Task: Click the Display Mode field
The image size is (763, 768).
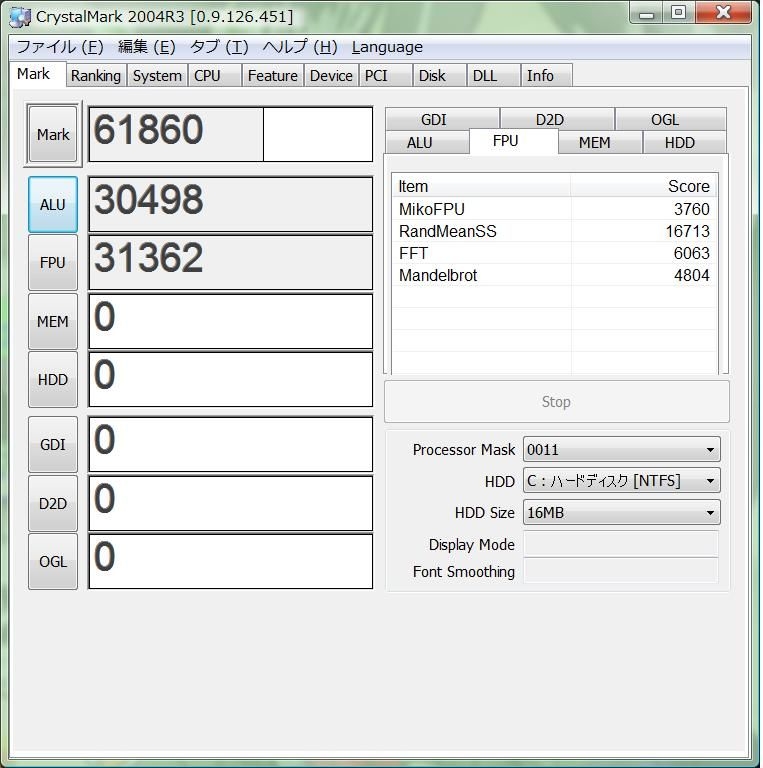Action: click(x=621, y=544)
